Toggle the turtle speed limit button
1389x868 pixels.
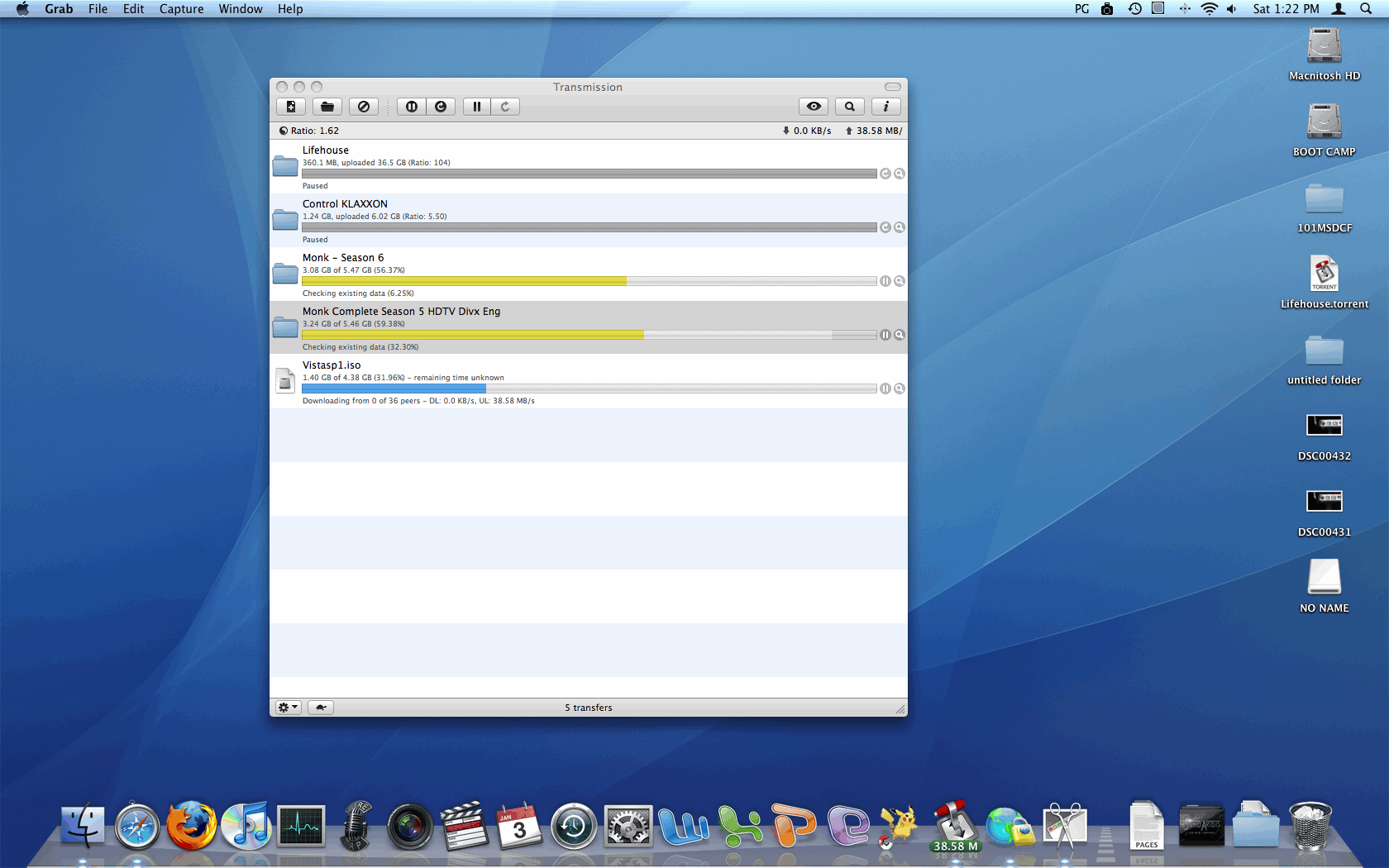[x=321, y=708]
